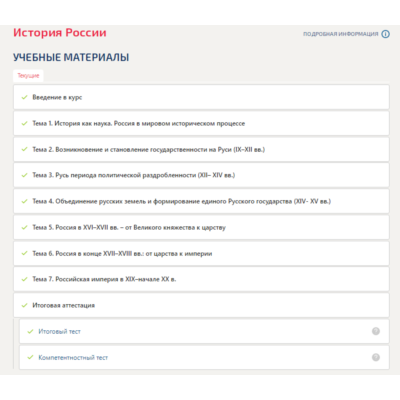Select the Текущие tab

coord(28,76)
